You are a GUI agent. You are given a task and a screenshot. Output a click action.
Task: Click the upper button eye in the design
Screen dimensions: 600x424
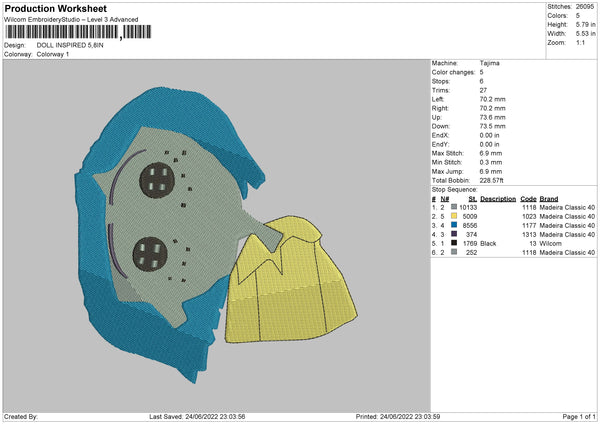tap(157, 181)
